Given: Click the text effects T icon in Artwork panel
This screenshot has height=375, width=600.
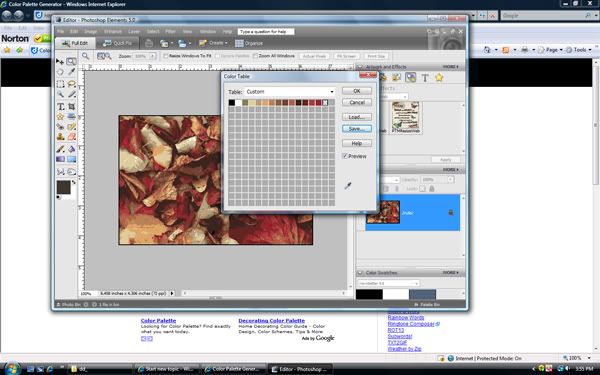Looking at the screenshot, I should [425, 78].
